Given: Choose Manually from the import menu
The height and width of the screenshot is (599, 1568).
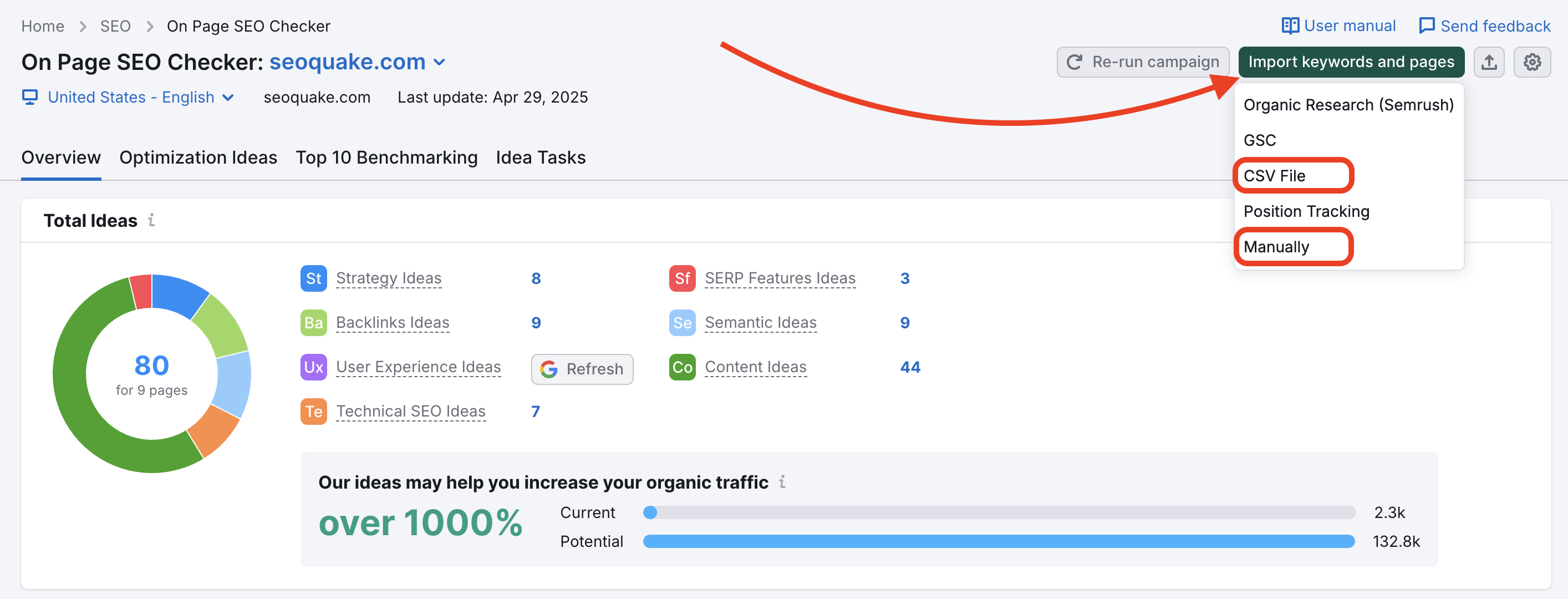Looking at the screenshot, I should 1276,247.
